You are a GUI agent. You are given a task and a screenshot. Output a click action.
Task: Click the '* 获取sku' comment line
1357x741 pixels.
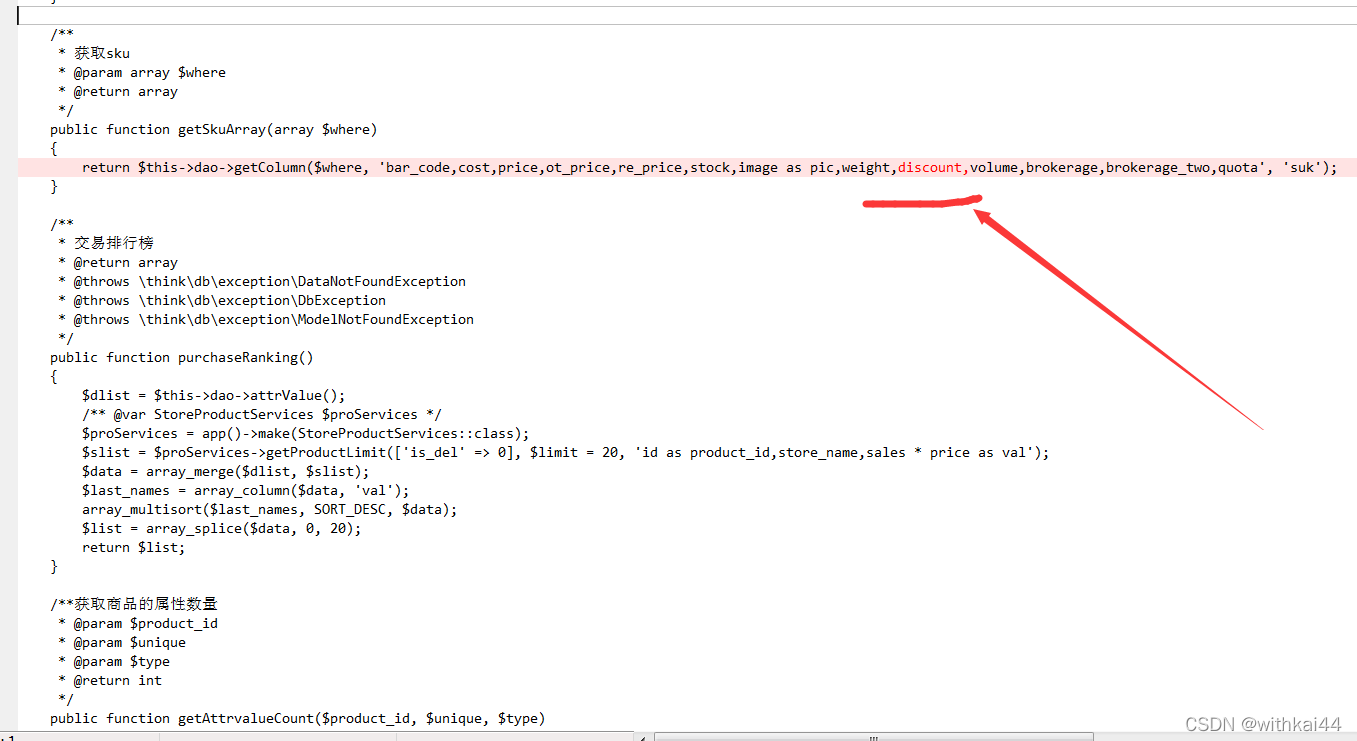coord(94,53)
